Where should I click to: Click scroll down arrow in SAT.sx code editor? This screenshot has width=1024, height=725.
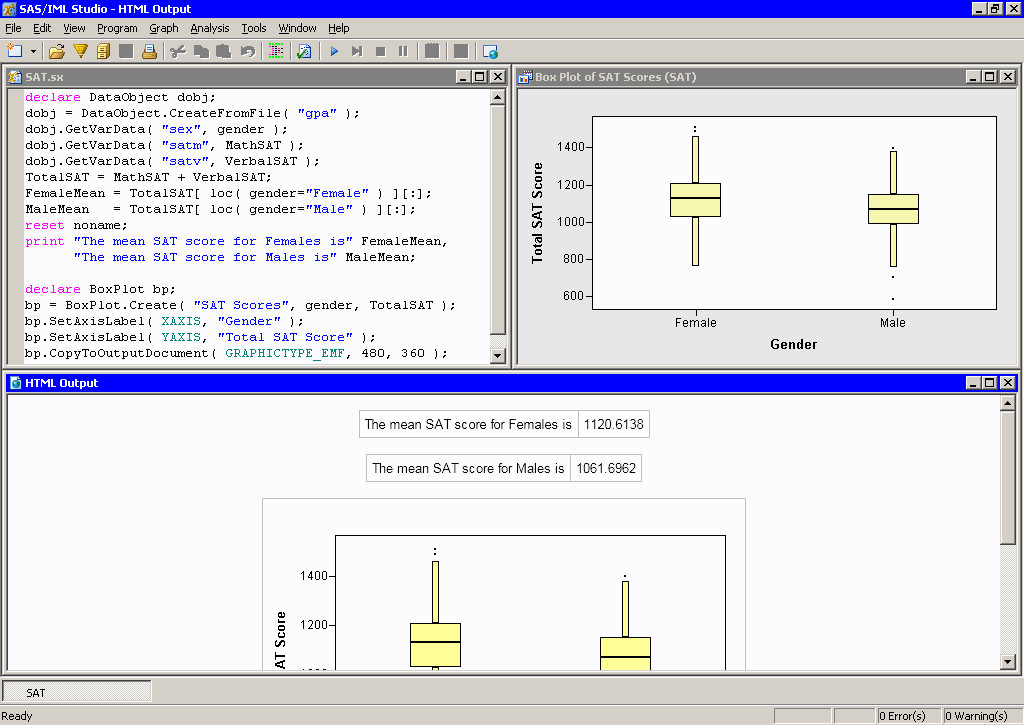(497, 354)
